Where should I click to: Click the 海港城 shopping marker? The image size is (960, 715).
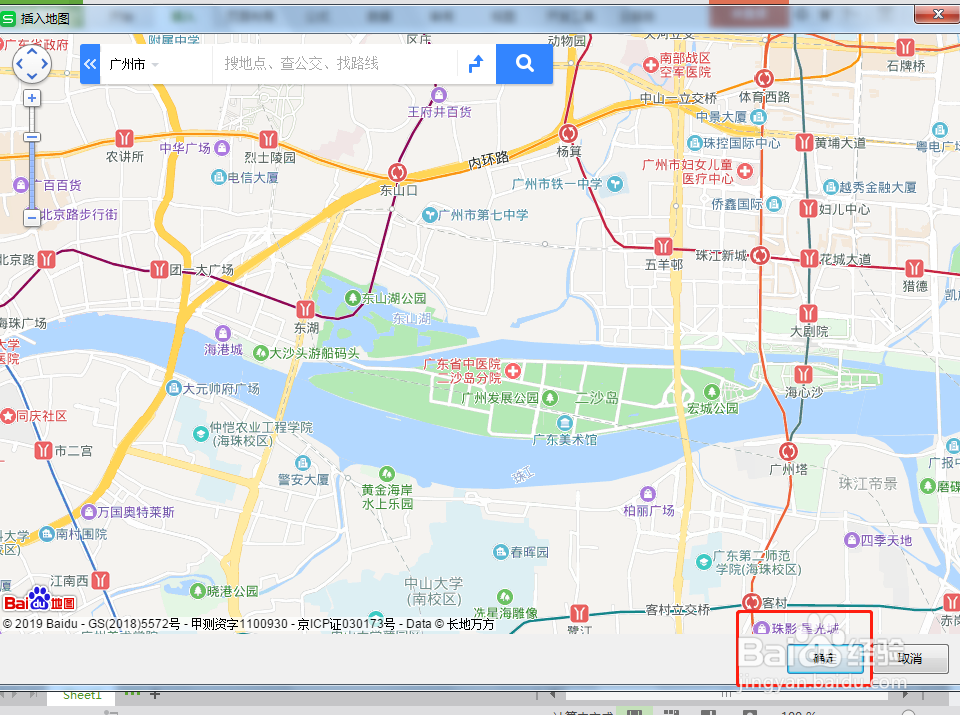pyautogui.click(x=223, y=333)
